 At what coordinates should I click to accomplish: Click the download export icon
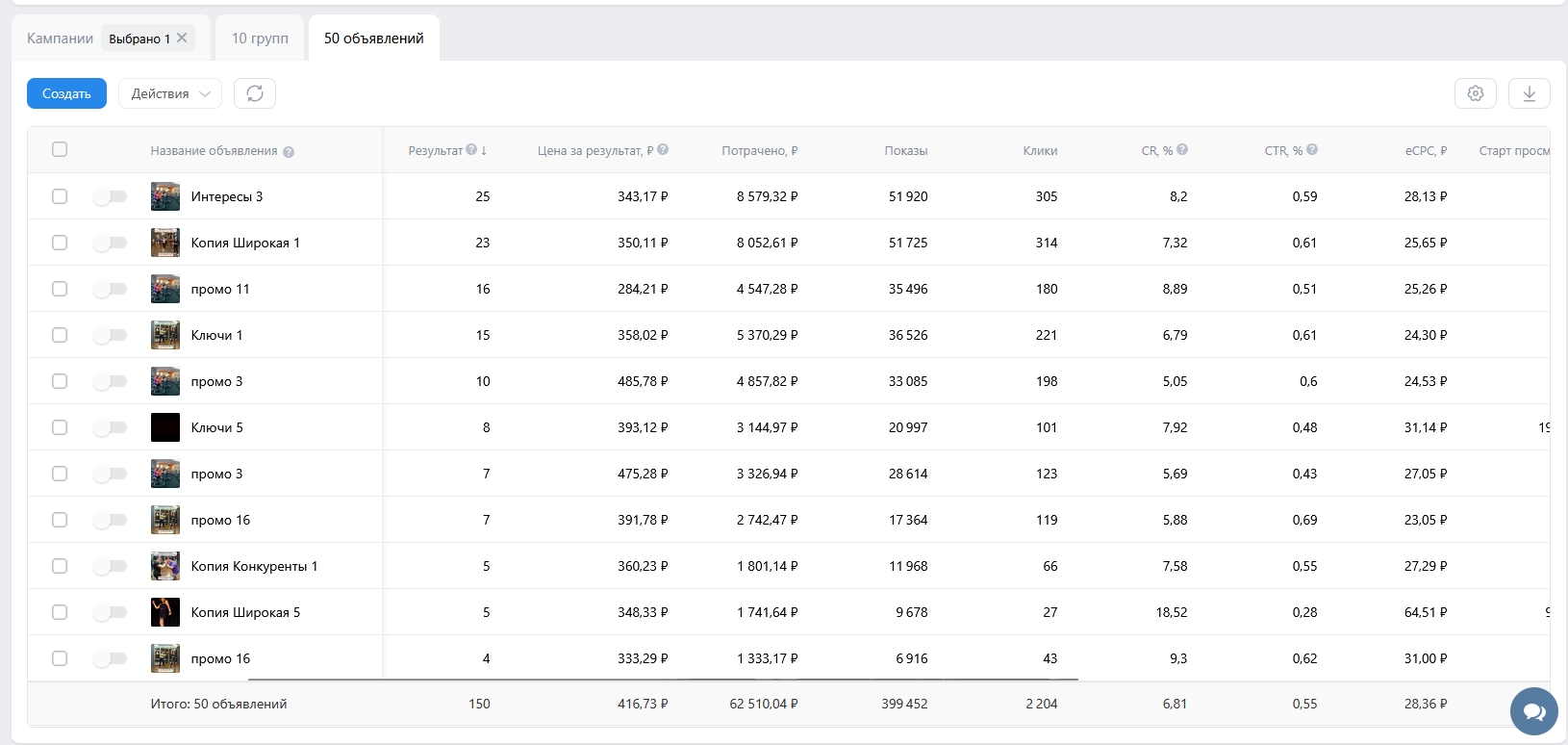[x=1529, y=93]
